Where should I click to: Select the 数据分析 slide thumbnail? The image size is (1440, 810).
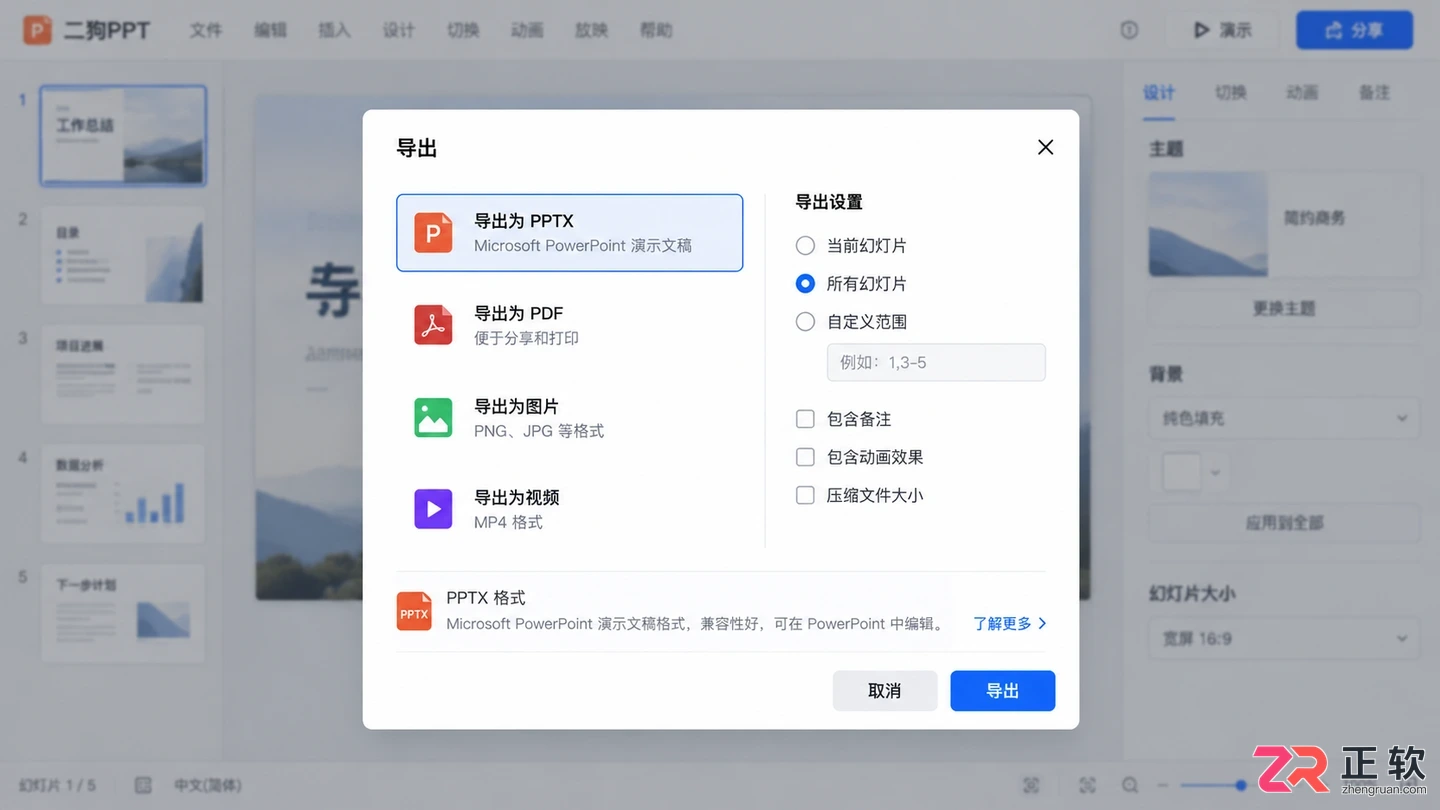[x=123, y=494]
